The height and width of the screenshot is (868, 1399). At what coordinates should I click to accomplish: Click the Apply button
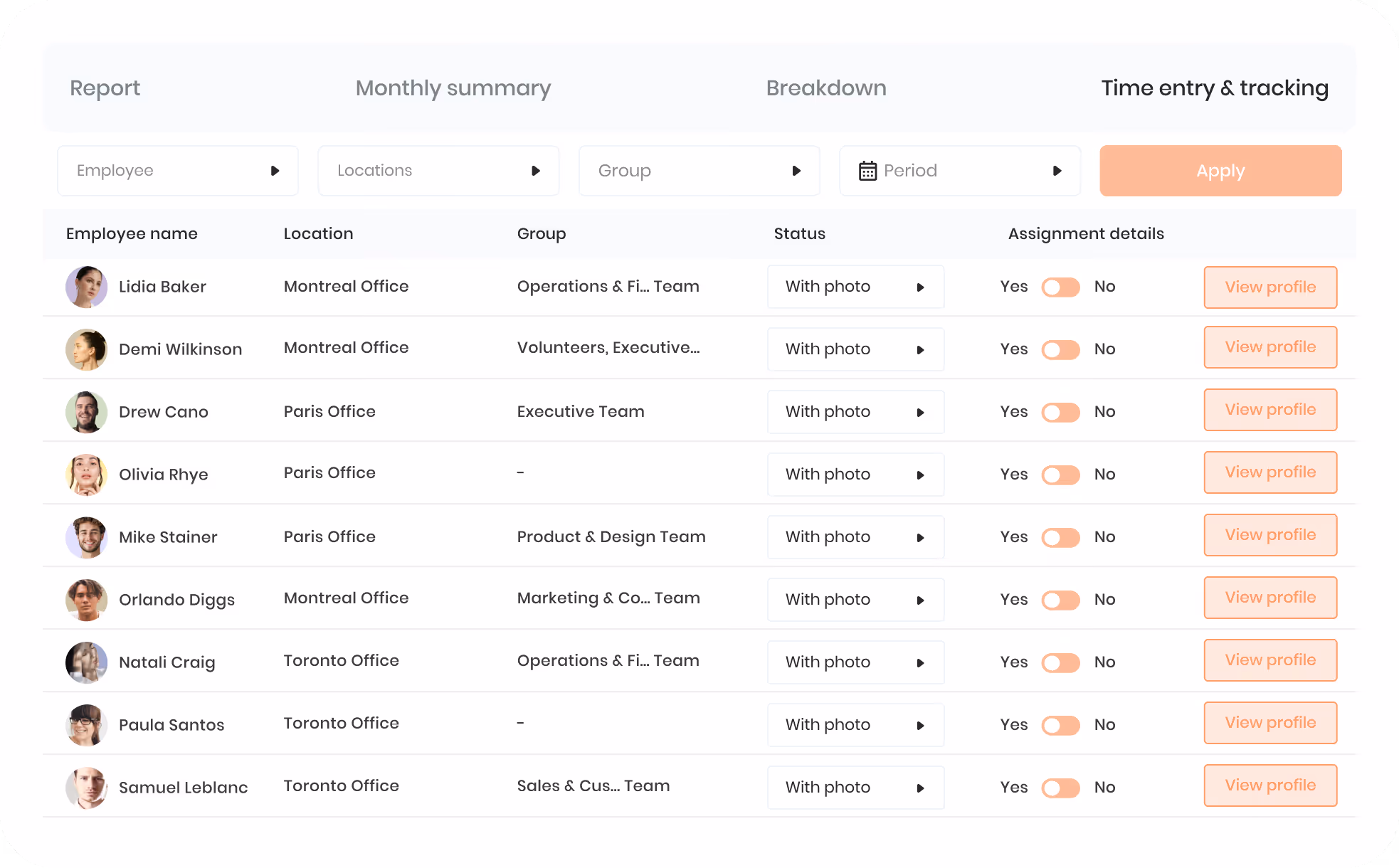click(x=1220, y=171)
